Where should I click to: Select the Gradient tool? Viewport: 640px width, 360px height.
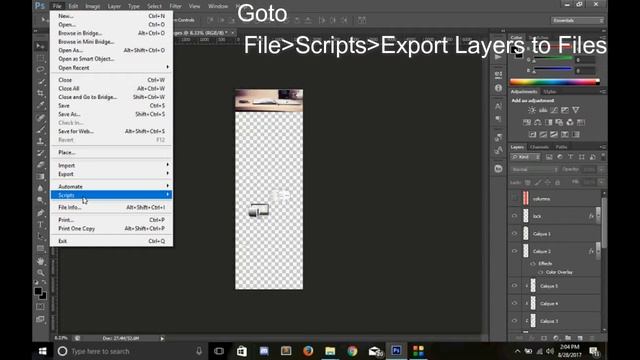(x=40, y=177)
